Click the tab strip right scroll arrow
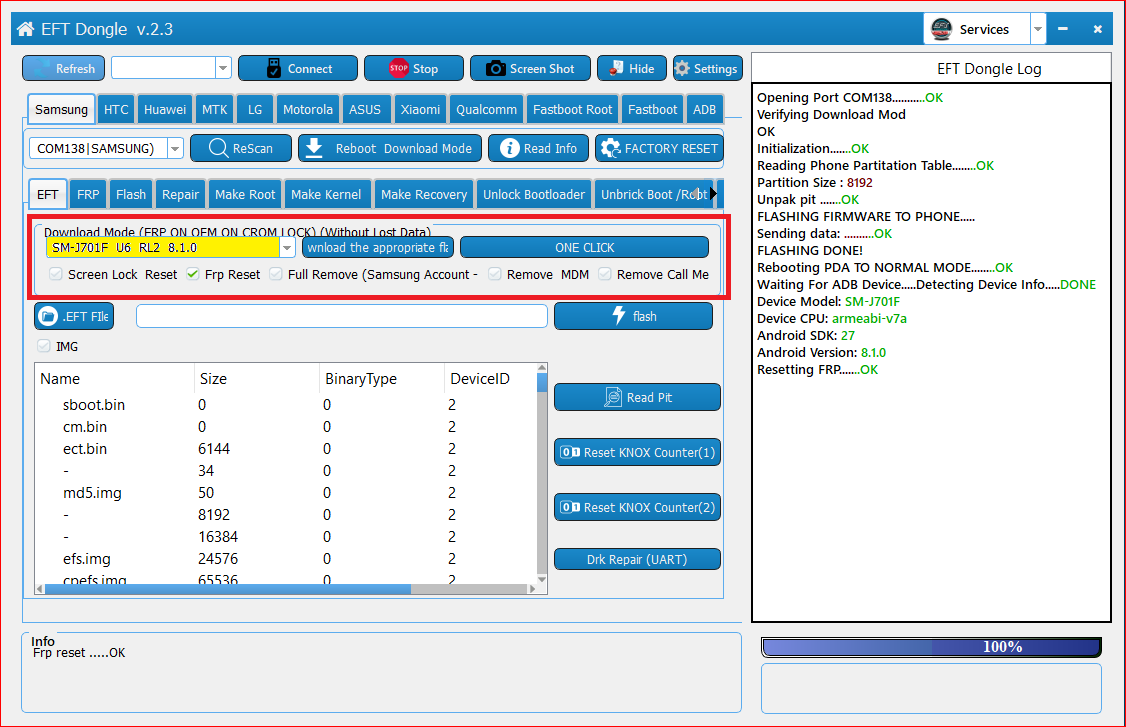The height and width of the screenshot is (727, 1126). [x=713, y=193]
